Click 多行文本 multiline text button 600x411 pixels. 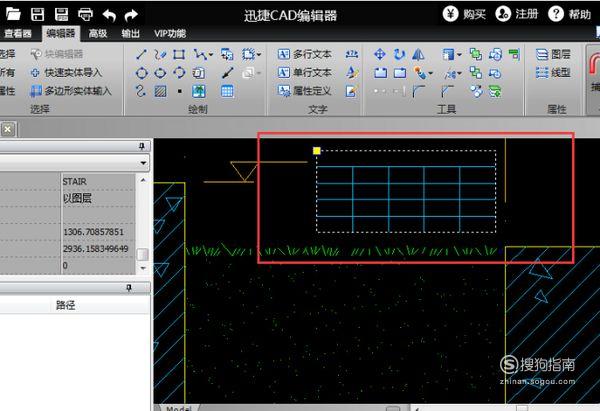305,54
